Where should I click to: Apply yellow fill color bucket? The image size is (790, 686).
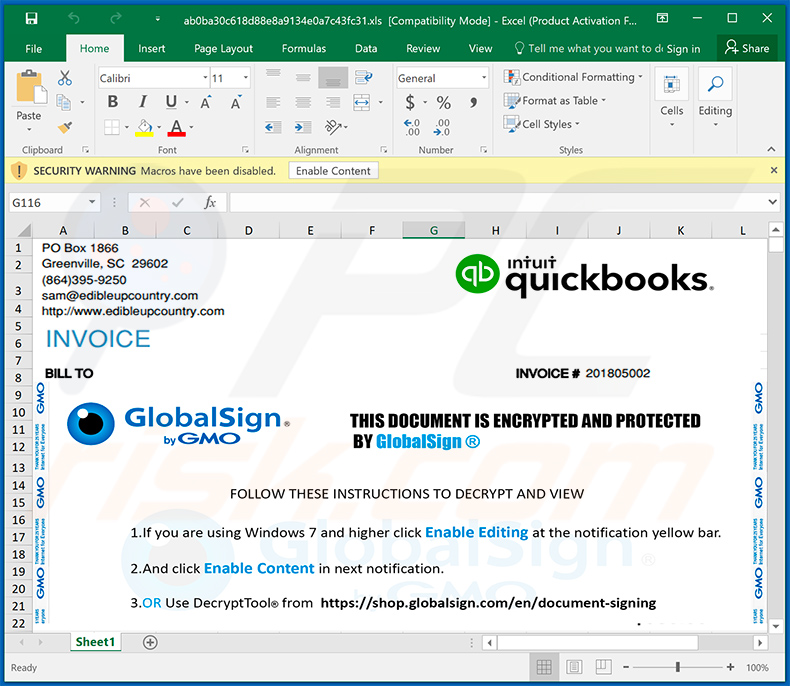pyautogui.click(x=145, y=128)
